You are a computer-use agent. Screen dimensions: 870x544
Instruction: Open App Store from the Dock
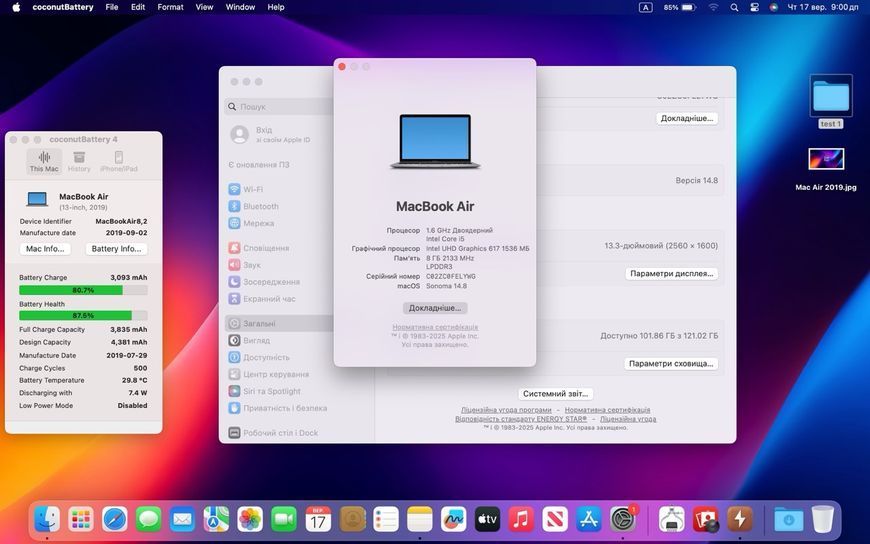point(589,520)
